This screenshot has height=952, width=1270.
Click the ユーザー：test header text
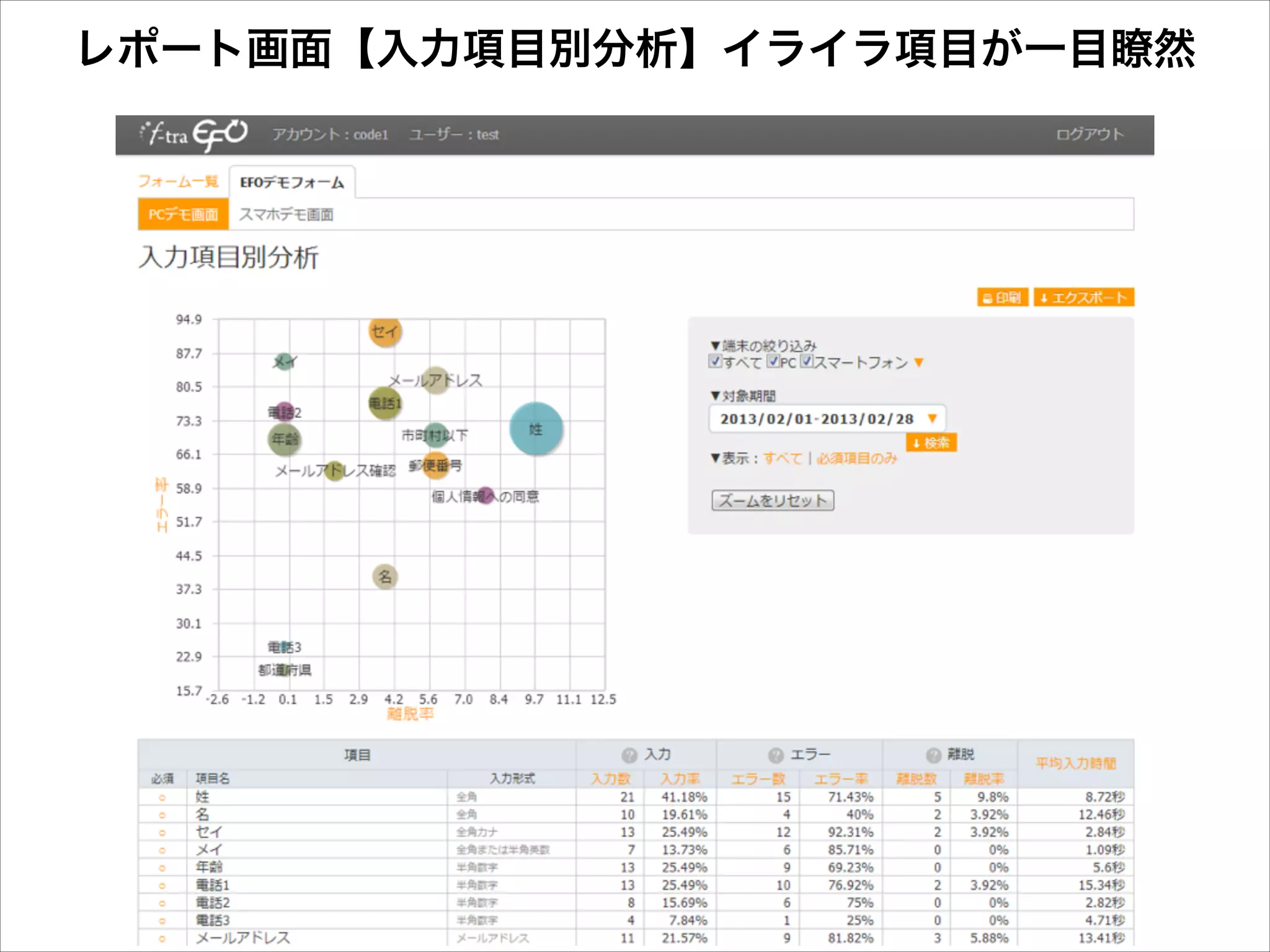455,134
